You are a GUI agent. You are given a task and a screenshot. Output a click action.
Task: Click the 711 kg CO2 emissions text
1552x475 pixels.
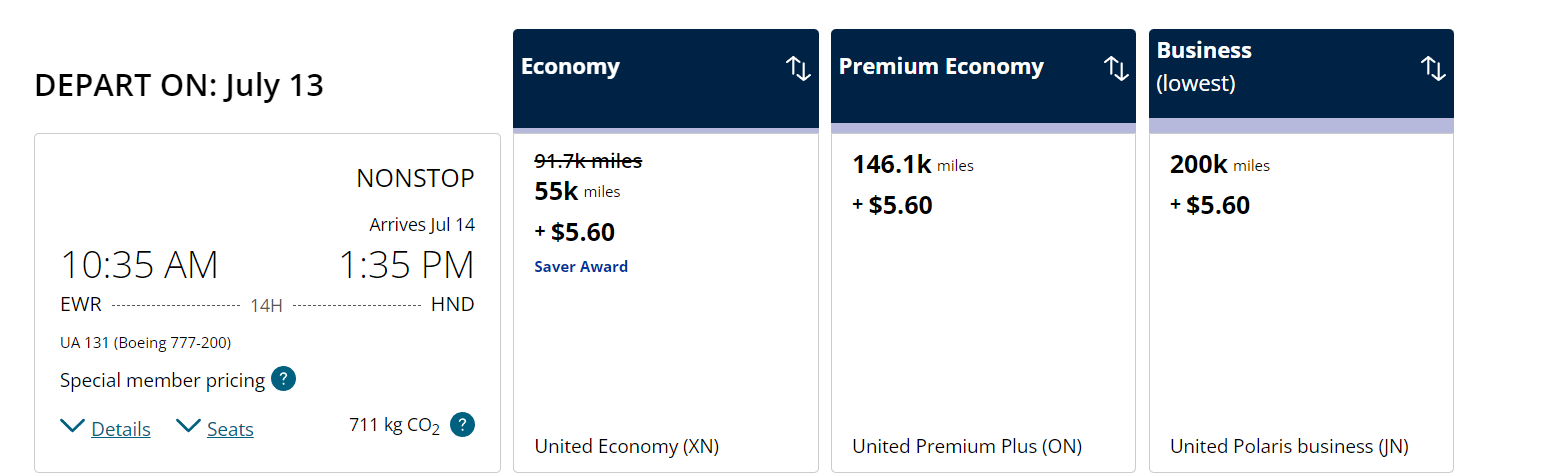(x=394, y=425)
